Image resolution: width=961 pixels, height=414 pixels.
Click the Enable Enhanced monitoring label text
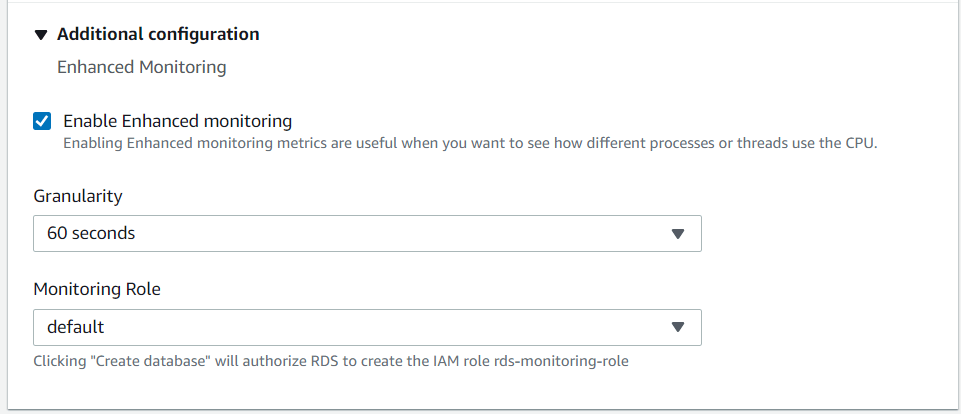(x=177, y=121)
